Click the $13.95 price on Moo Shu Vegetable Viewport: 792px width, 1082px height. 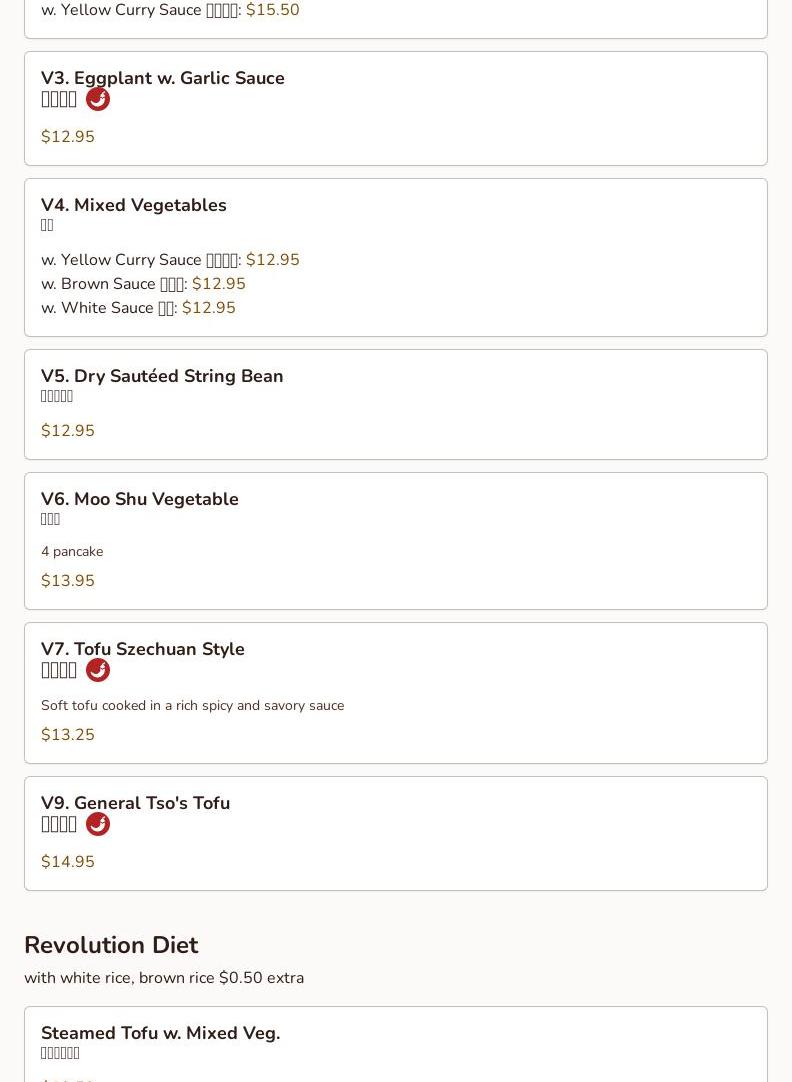pos(68,581)
